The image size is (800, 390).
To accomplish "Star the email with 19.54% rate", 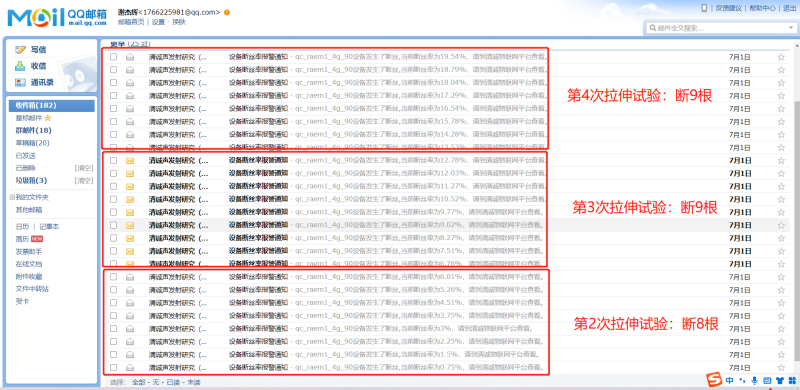I will pyautogui.click(x=781, y=57).
